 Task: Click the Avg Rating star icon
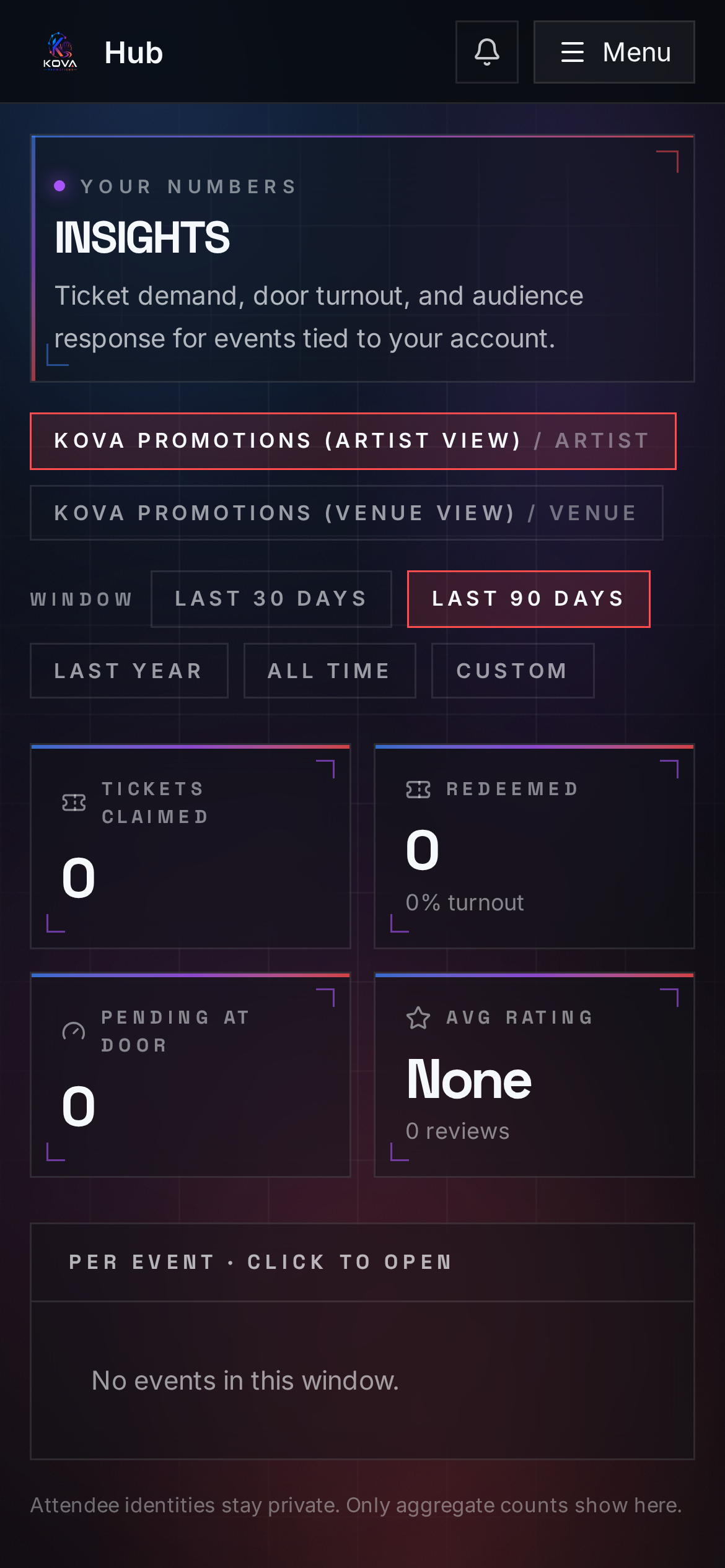pos(418,1017)
